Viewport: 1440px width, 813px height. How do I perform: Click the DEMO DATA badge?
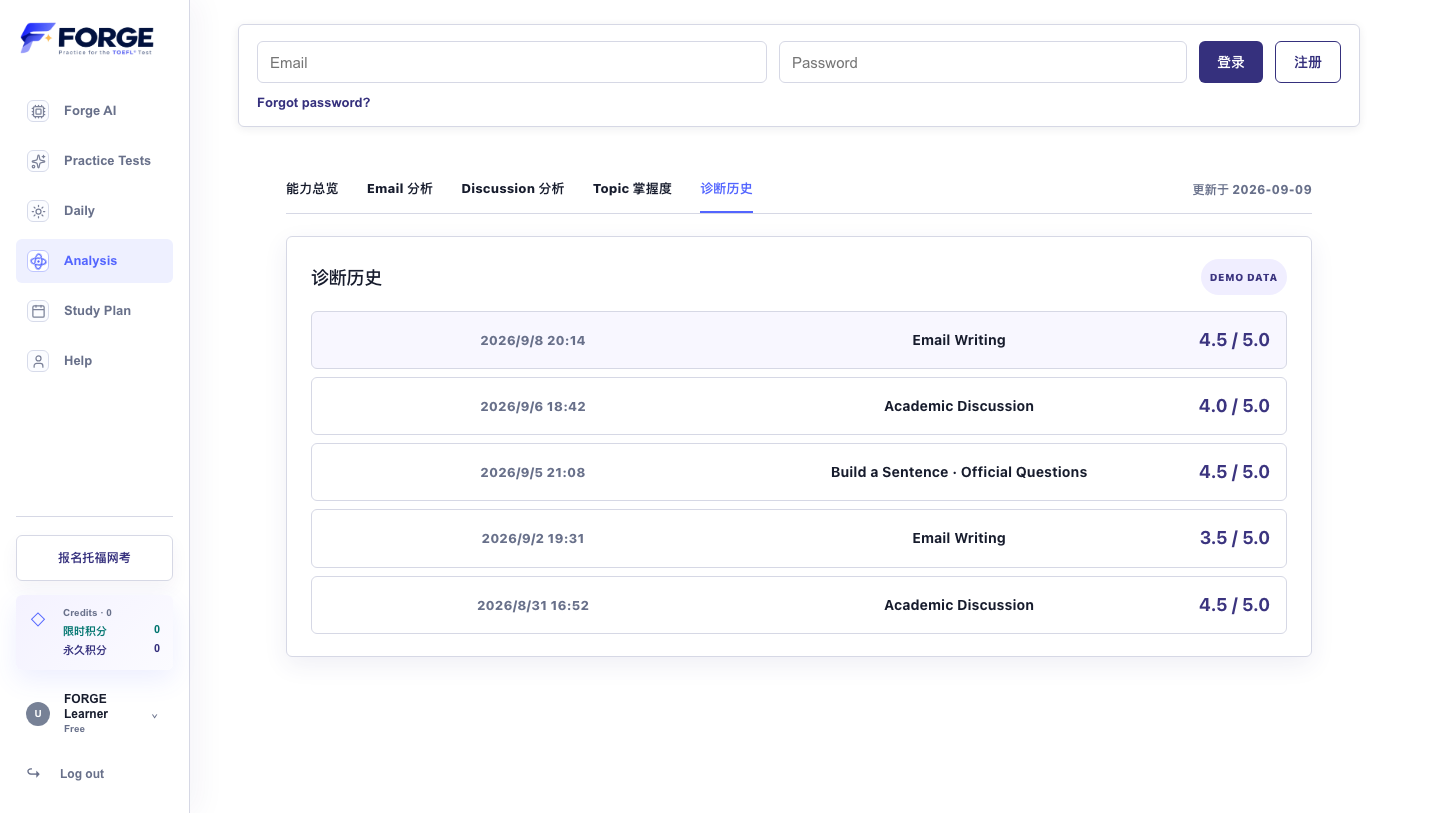coord(1244,277)
